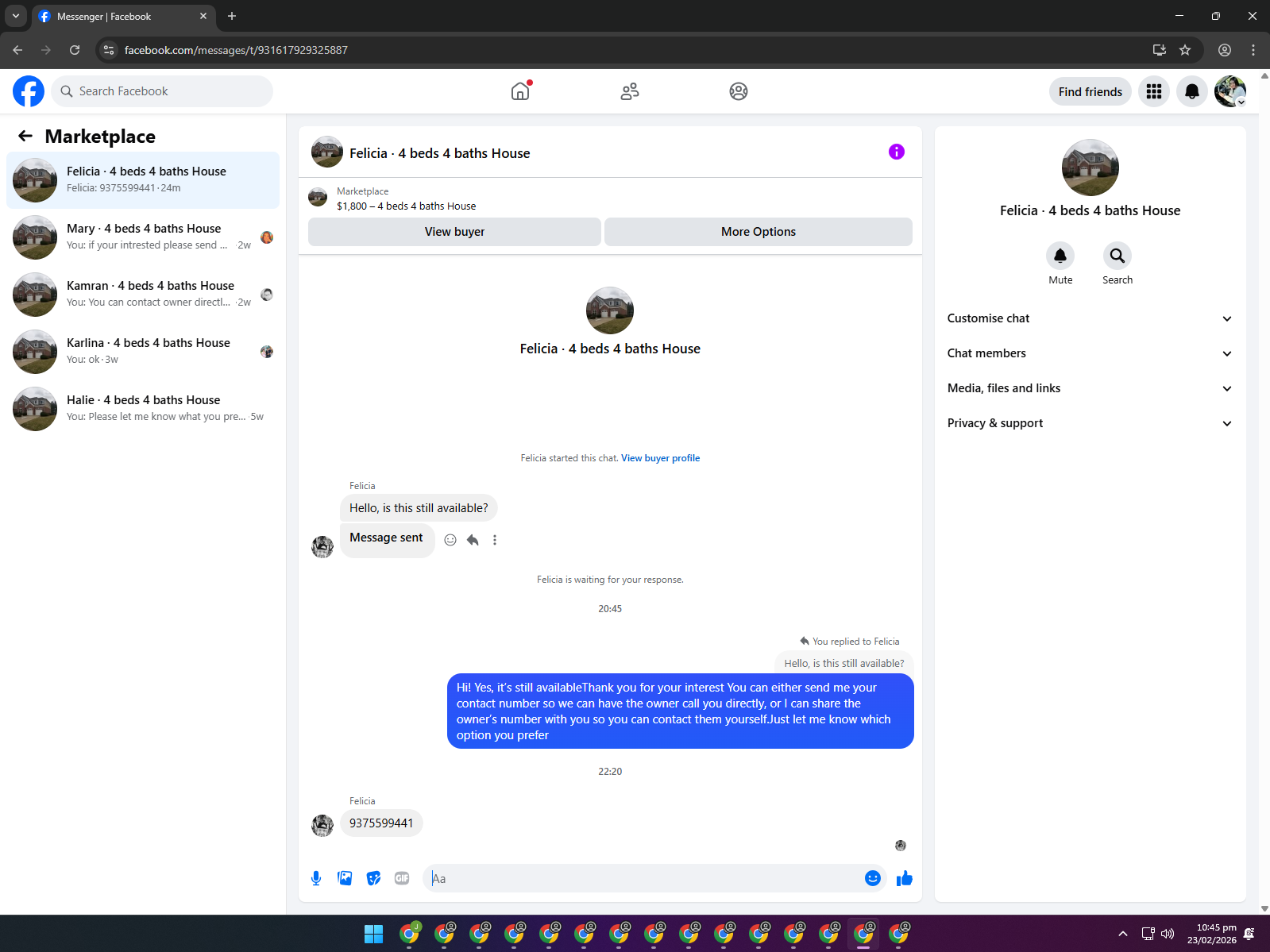Open the notifications bell in header

(1192, 91)
